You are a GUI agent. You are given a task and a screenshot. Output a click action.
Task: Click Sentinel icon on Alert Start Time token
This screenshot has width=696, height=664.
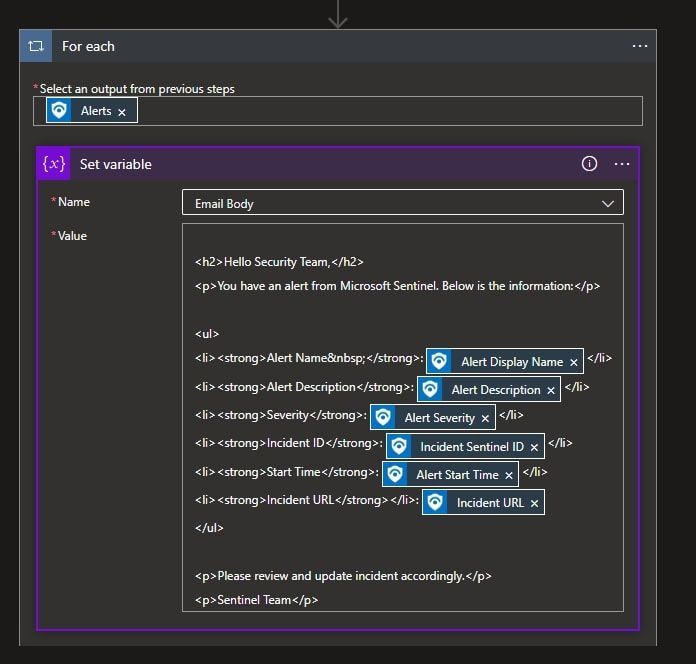[395, 474]
